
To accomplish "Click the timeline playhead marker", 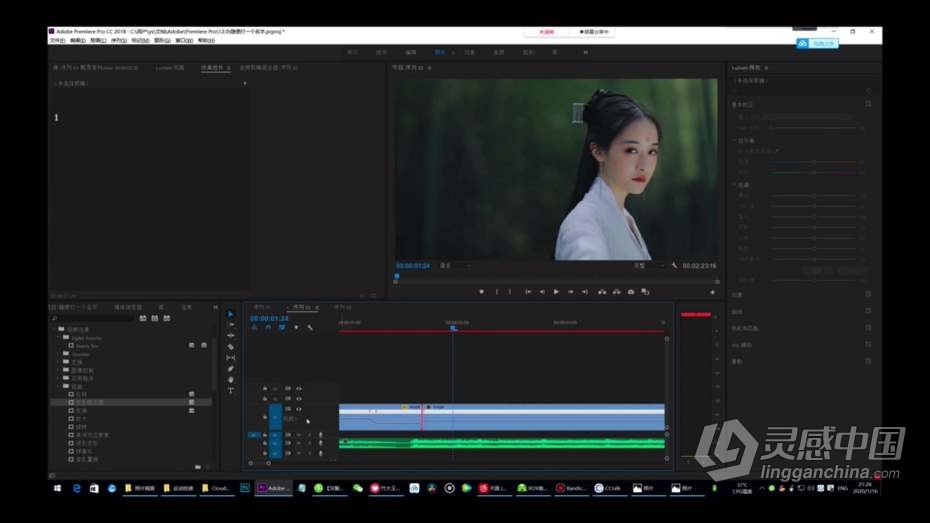I will tap(453, 327).
